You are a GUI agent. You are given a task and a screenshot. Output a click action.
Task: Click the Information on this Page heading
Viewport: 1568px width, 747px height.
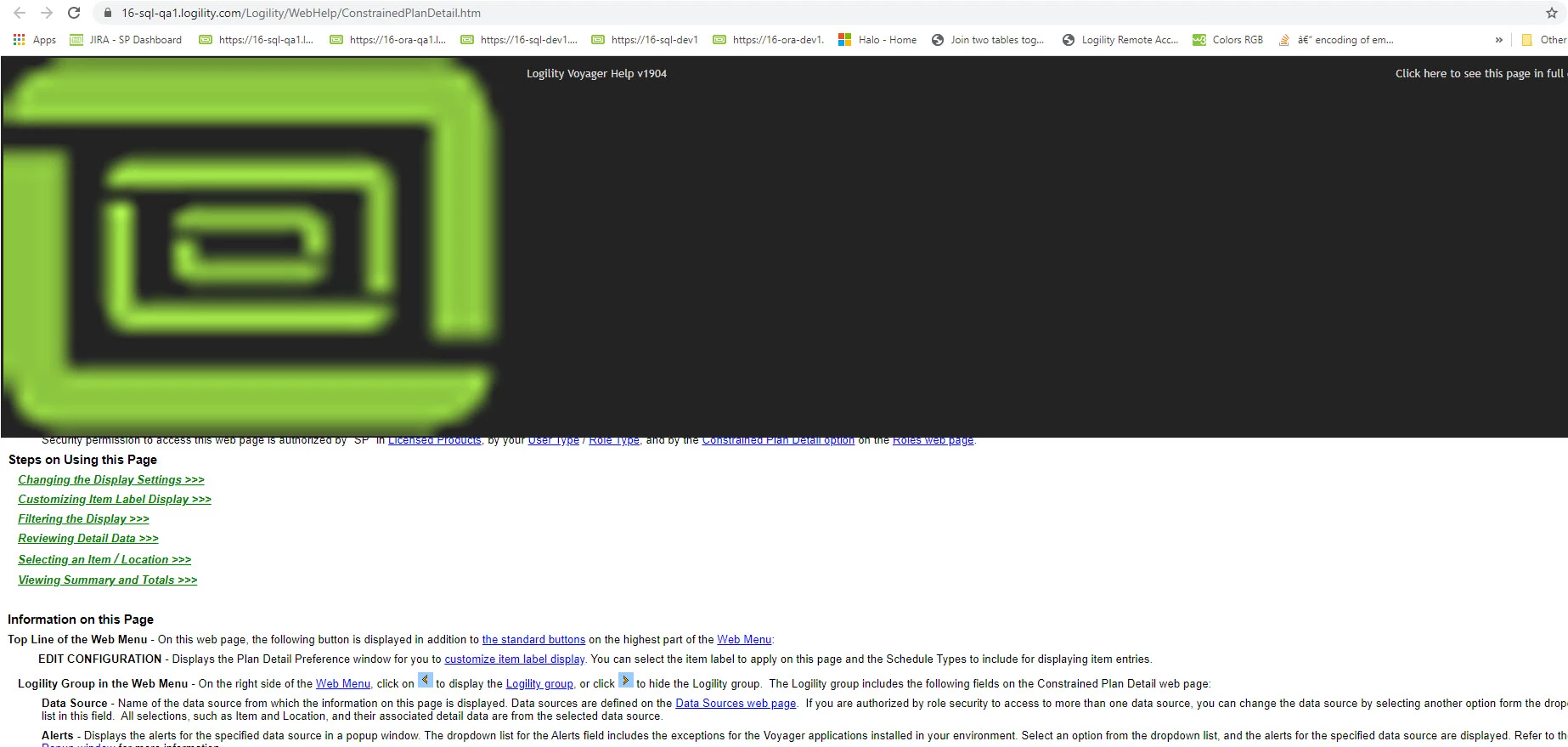(81, 620)
